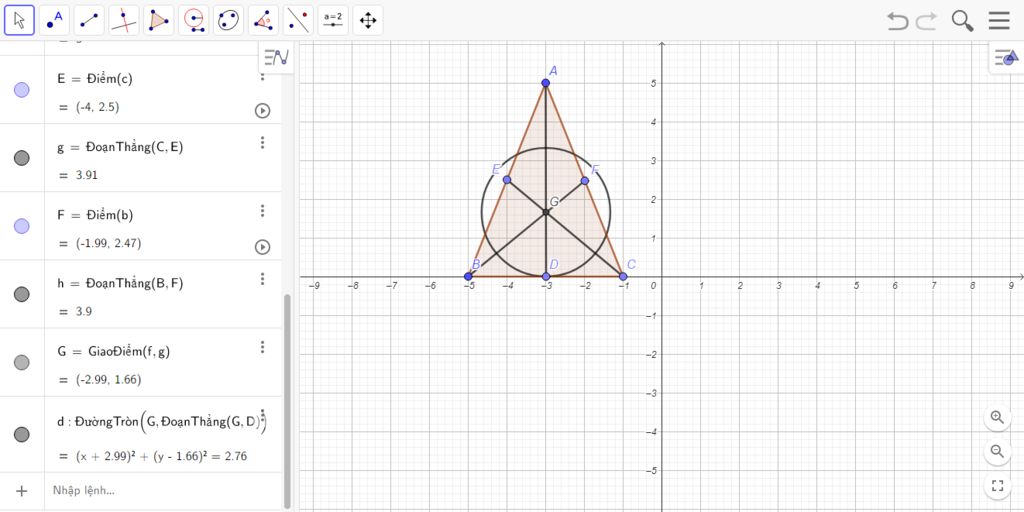This screenshot has width=1024, height=512.
Task: Select point C on the graph
Action: [623, 276]
